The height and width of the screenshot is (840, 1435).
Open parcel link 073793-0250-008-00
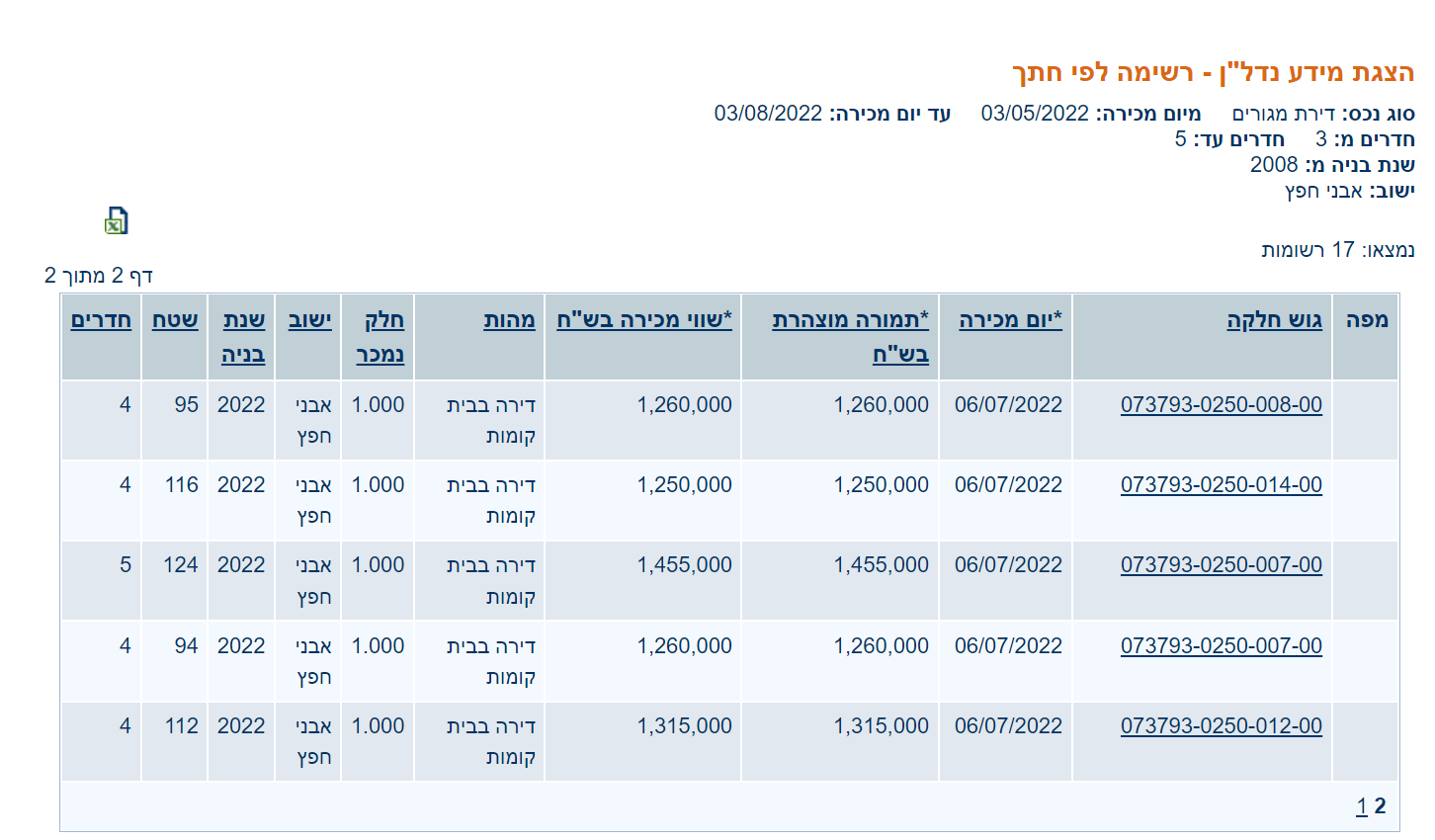point(1221,405)
